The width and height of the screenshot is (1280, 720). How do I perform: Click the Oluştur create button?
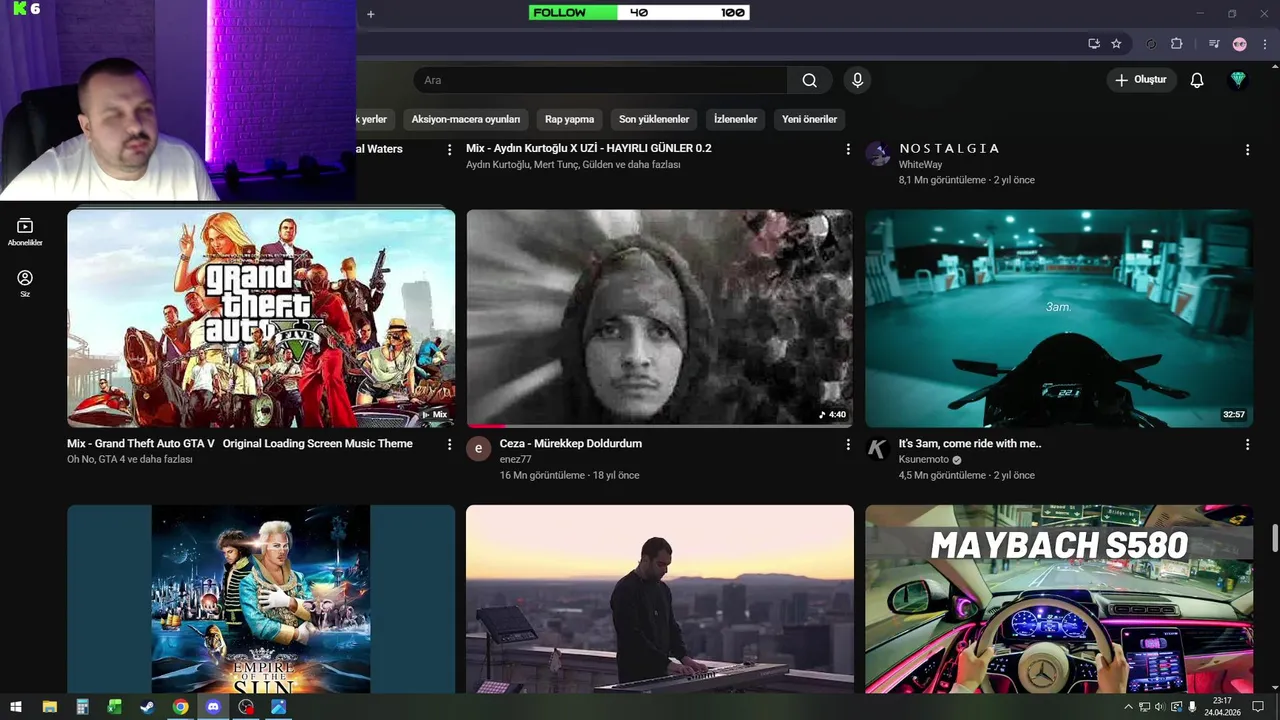click(x=1140, y=80)
